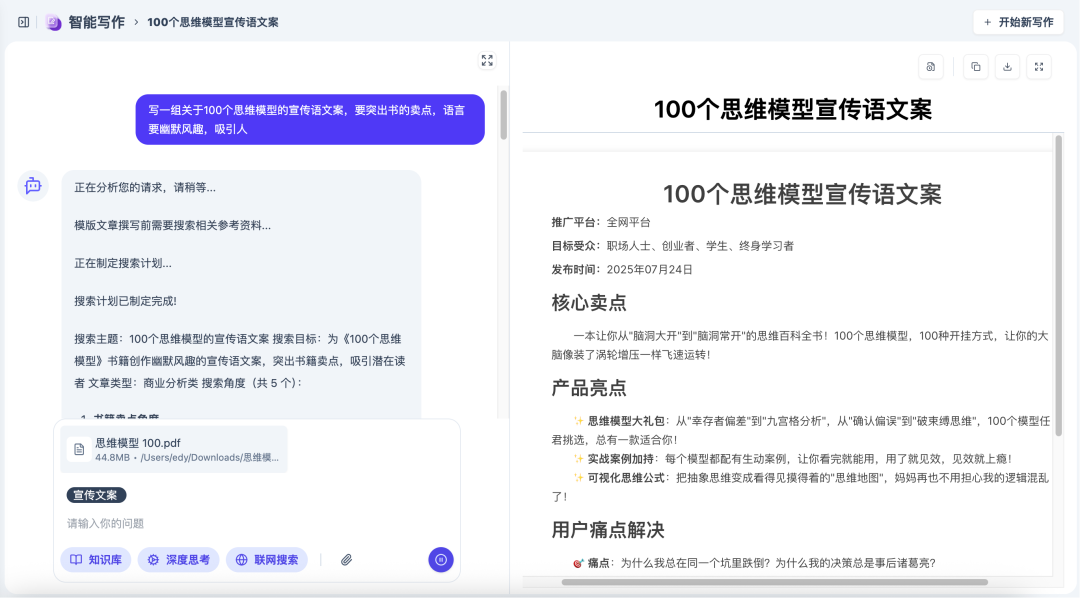
Task: Click the 正在分析您的请求 status line
Action: pos(145,187)
